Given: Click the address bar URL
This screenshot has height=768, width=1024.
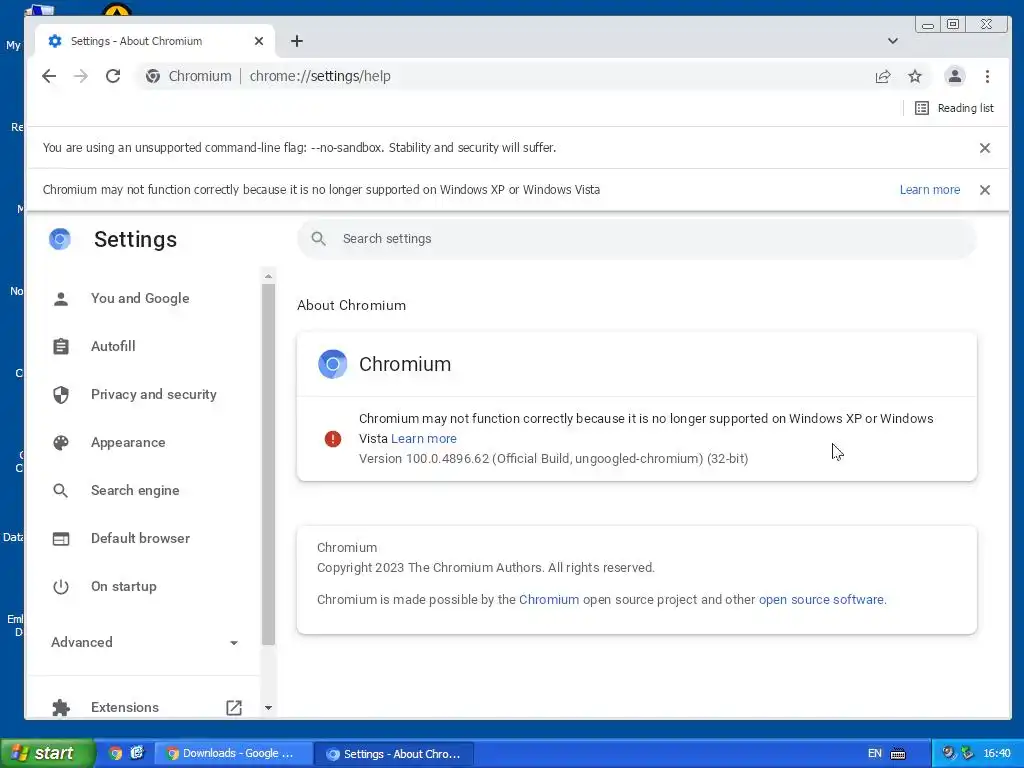Looking at the screenshot, I should pos(320,76).
